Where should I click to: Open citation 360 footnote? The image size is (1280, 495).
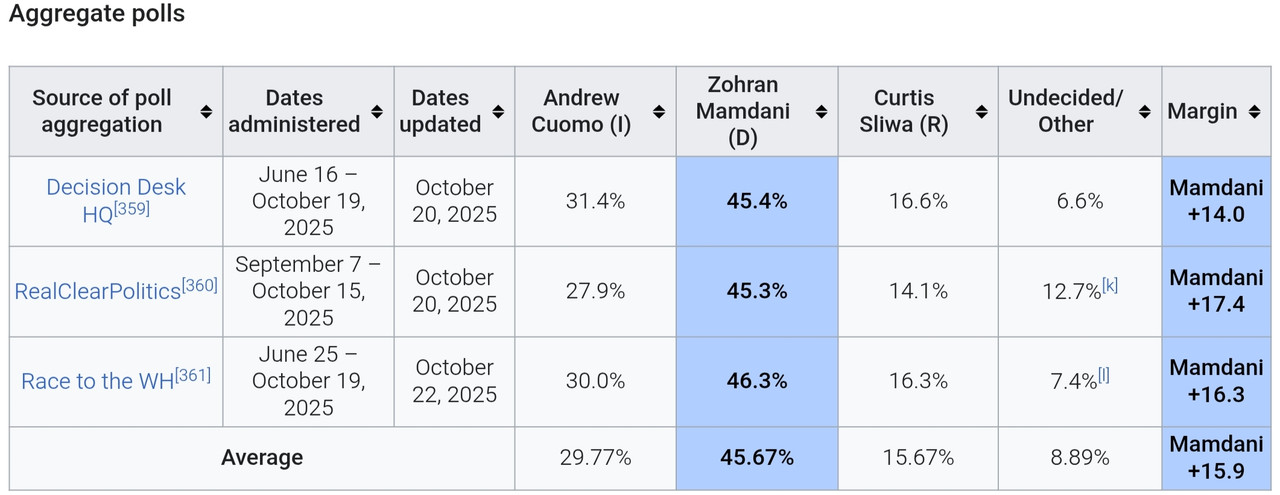pos(200,285)
